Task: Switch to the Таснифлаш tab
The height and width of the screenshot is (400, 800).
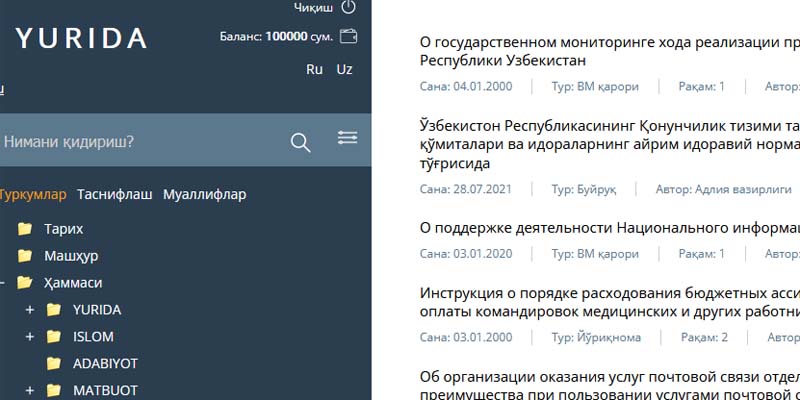Action: 115,194
